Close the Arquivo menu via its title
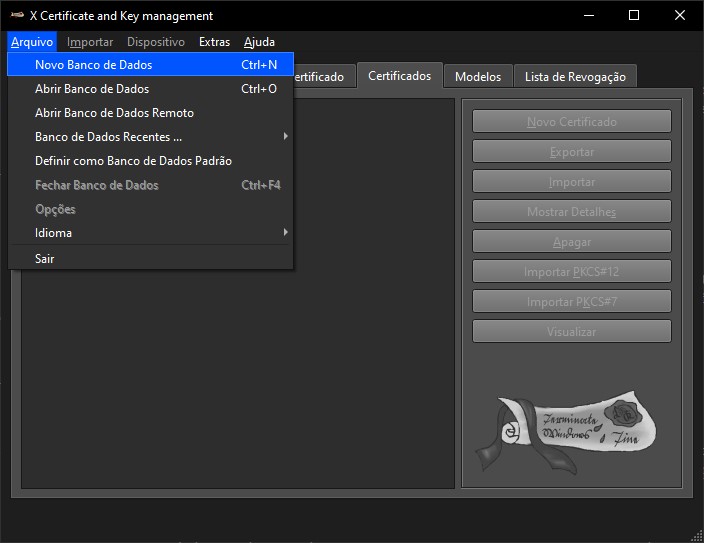Screen dimensions: 704x543 32,42
